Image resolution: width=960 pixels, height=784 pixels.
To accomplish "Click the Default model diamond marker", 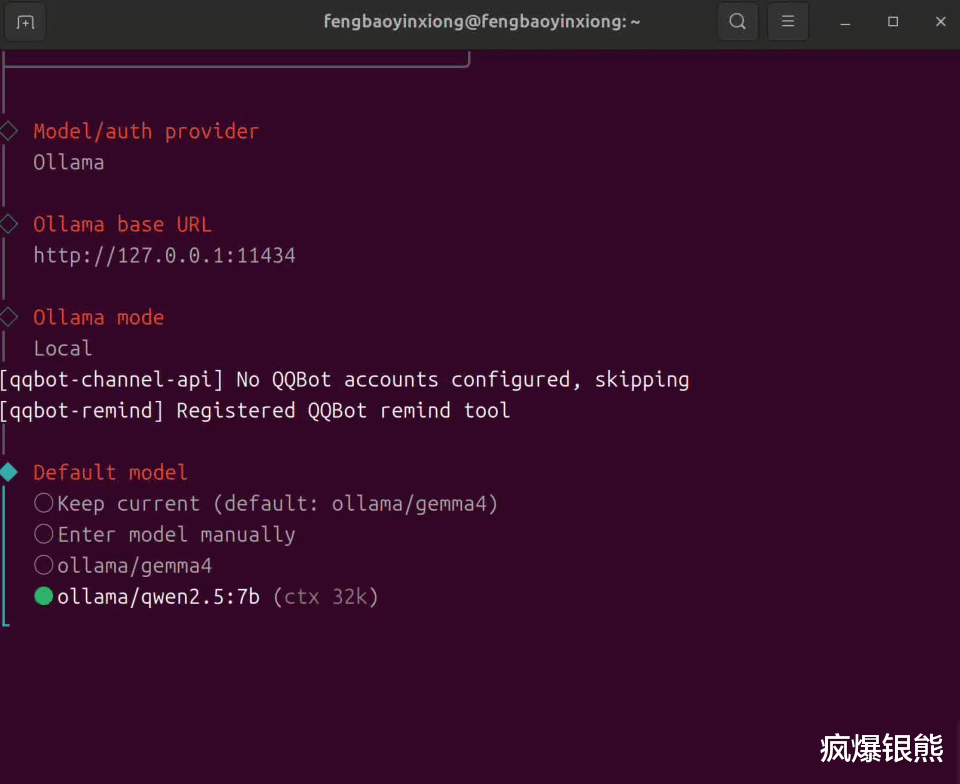I will (9, 472).
